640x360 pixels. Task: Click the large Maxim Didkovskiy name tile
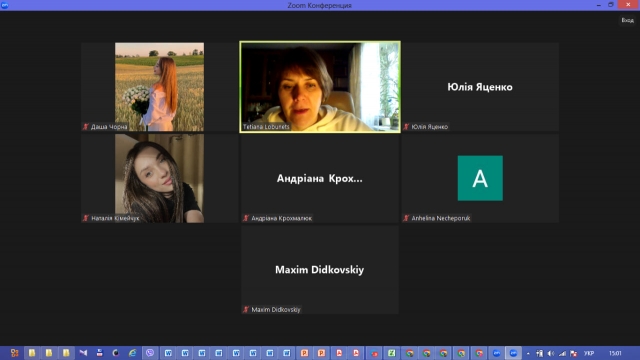tap(320, 270)
